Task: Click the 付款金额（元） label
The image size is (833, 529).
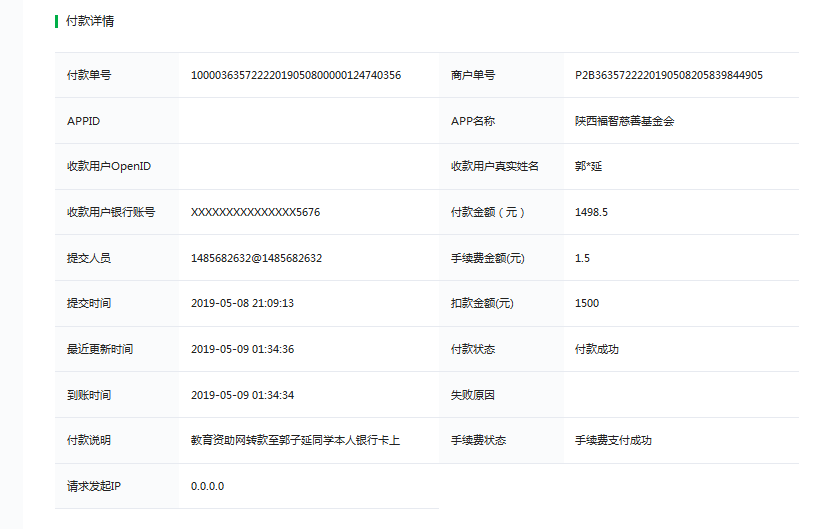Action: pyautogui.click(x=488, y=212)
